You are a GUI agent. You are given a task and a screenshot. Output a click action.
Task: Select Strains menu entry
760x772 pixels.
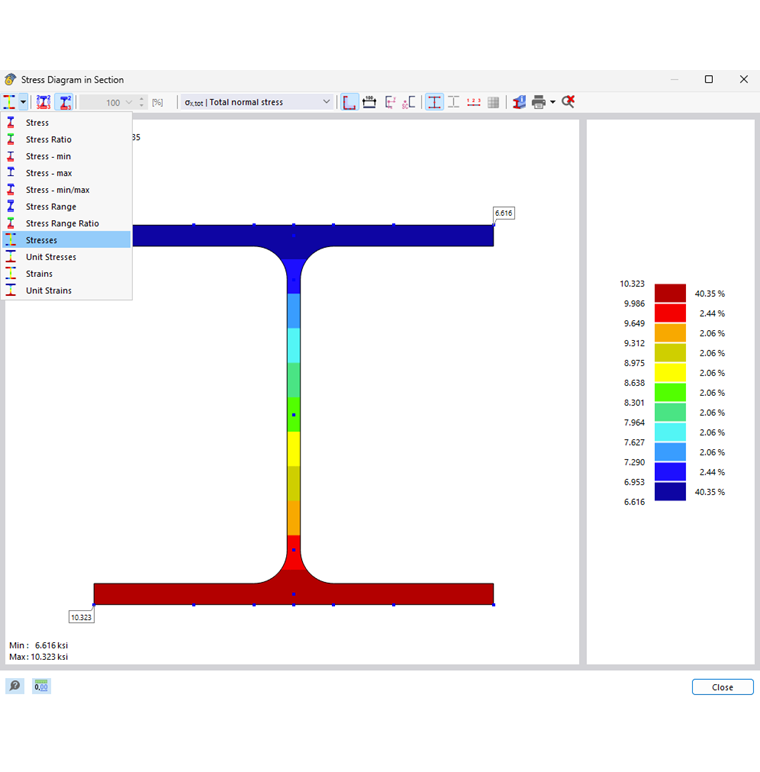[66, 273]
